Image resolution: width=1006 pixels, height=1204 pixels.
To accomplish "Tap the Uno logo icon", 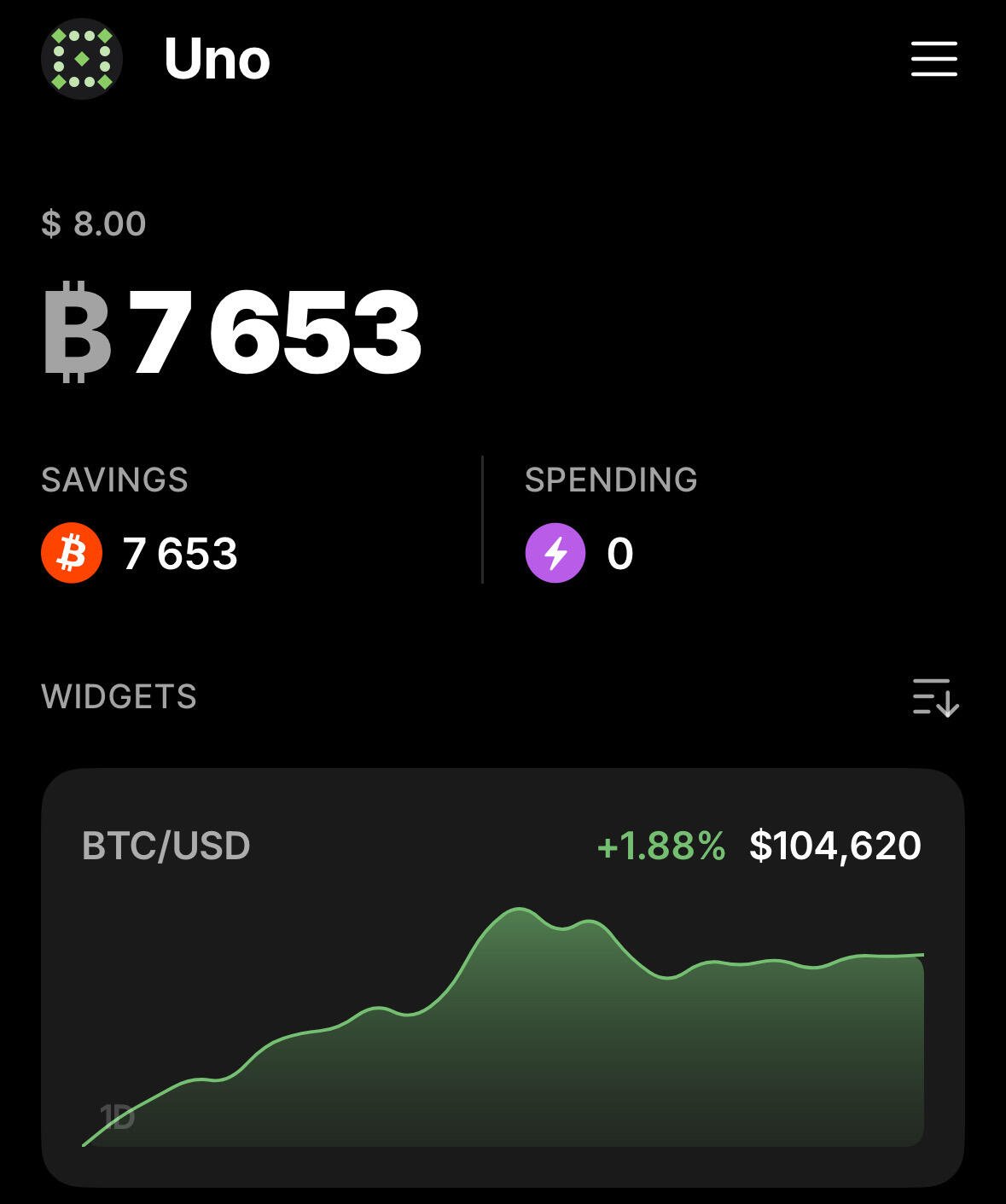I will [82, 59].
